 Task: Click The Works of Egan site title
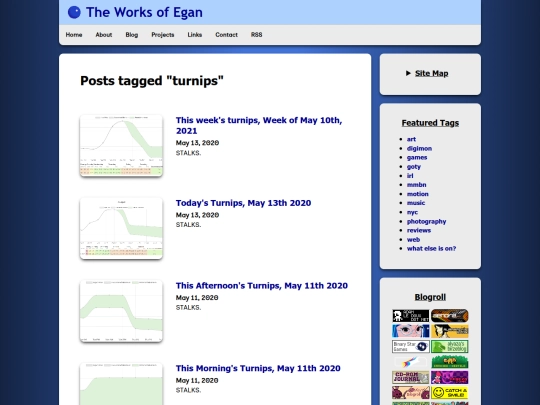pos(144,12)
